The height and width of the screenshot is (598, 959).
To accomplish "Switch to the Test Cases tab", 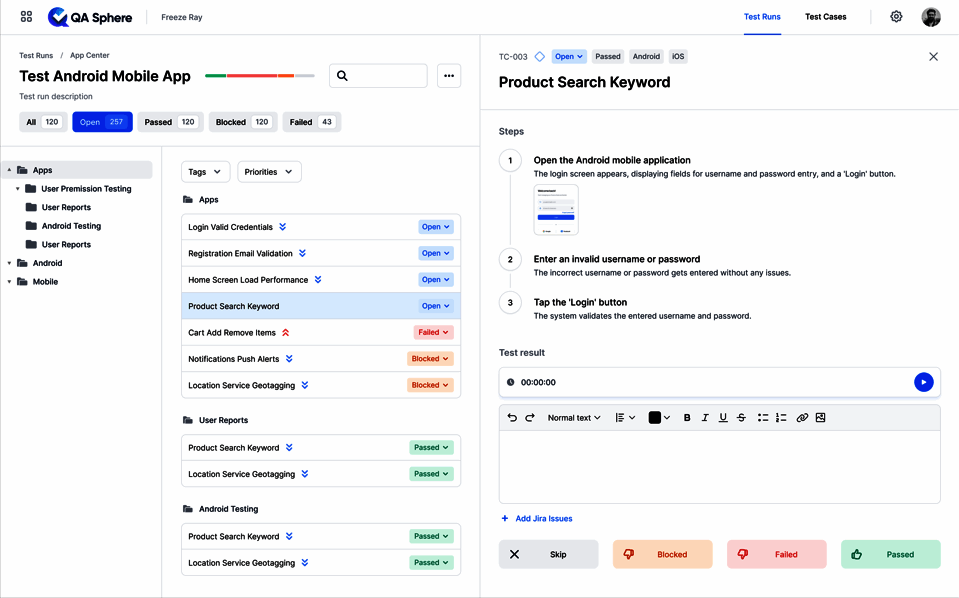I will [x=825, y=17].
